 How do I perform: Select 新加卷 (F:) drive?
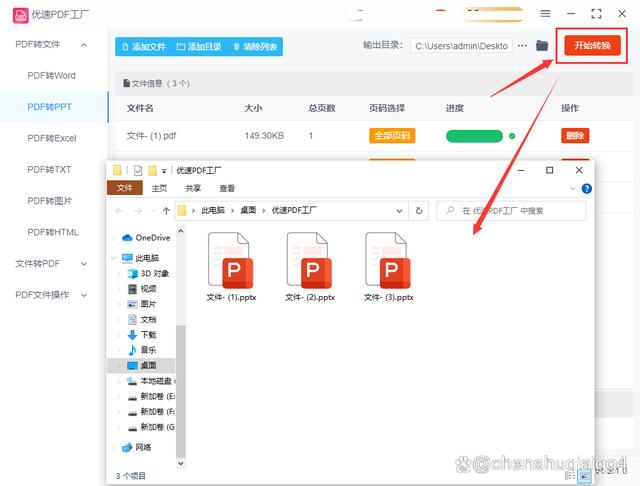tap(151, 412)
